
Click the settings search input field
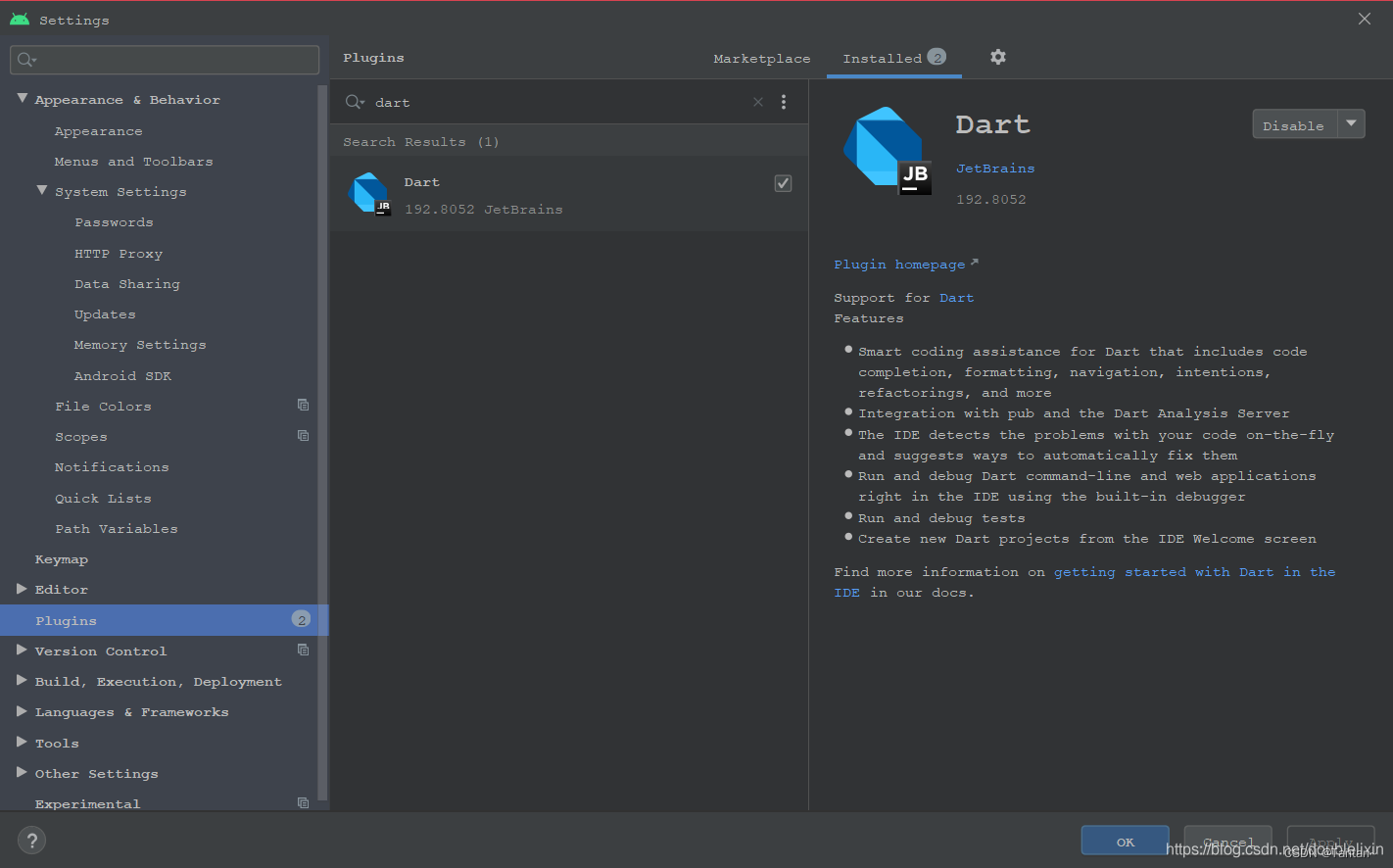coord(165,60)
